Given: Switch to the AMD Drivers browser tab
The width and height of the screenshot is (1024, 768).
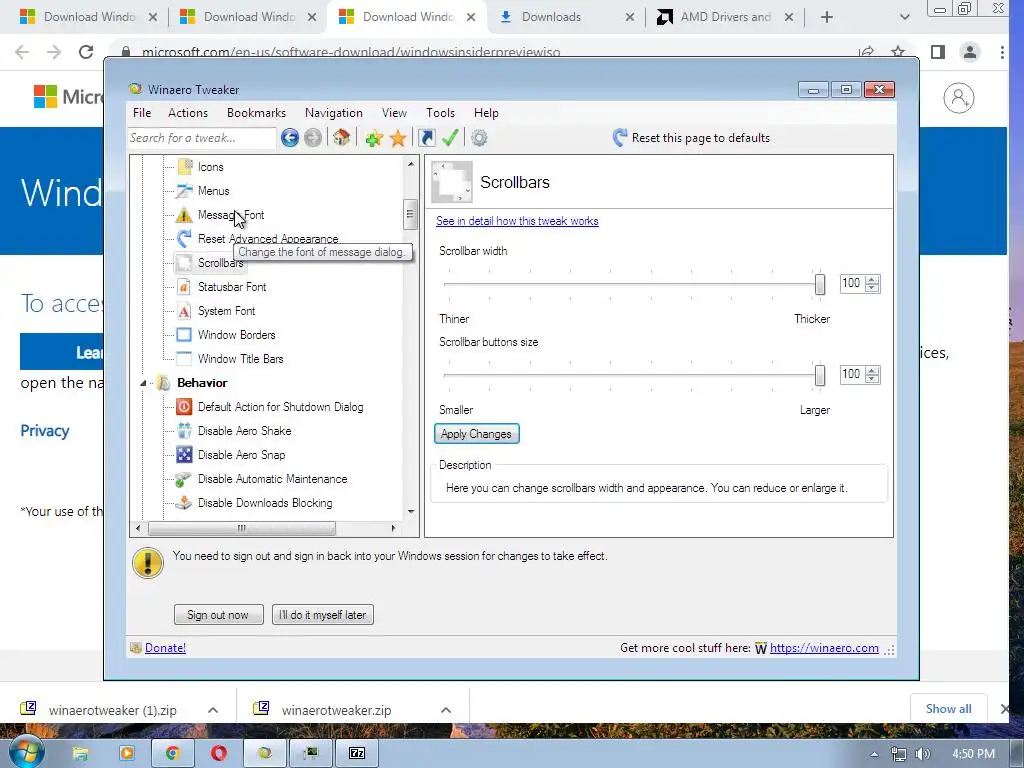Looking at the screenshot, I should 725,17.
